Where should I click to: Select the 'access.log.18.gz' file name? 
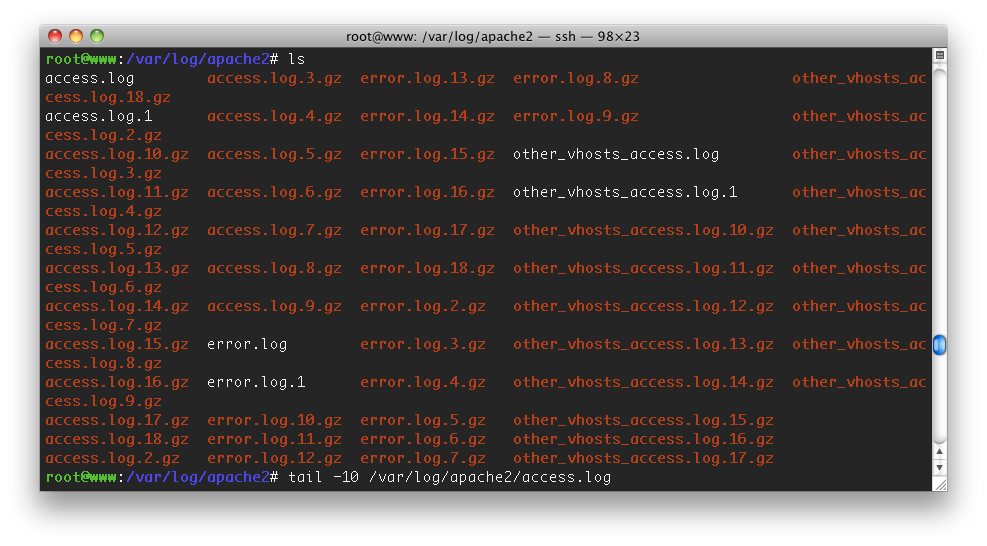point(116,439)
